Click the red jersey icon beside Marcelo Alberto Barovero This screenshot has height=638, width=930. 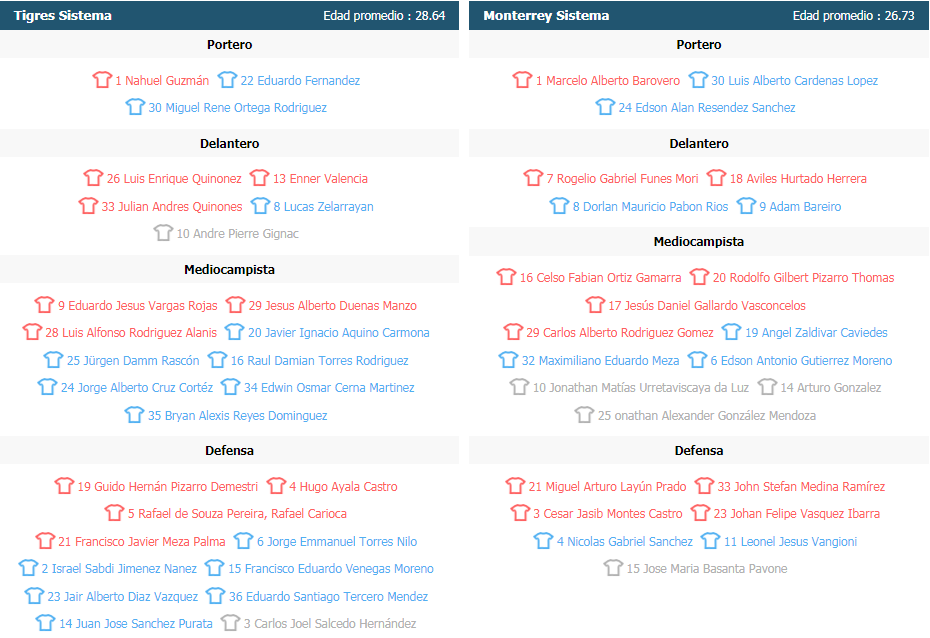pyautogui.click(x=523, y=79)
